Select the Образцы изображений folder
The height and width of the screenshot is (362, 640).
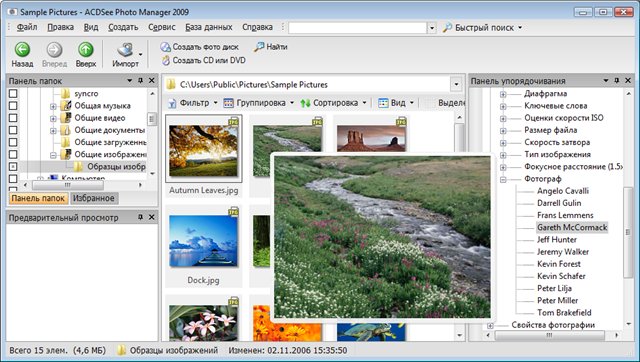pos(116,167)
